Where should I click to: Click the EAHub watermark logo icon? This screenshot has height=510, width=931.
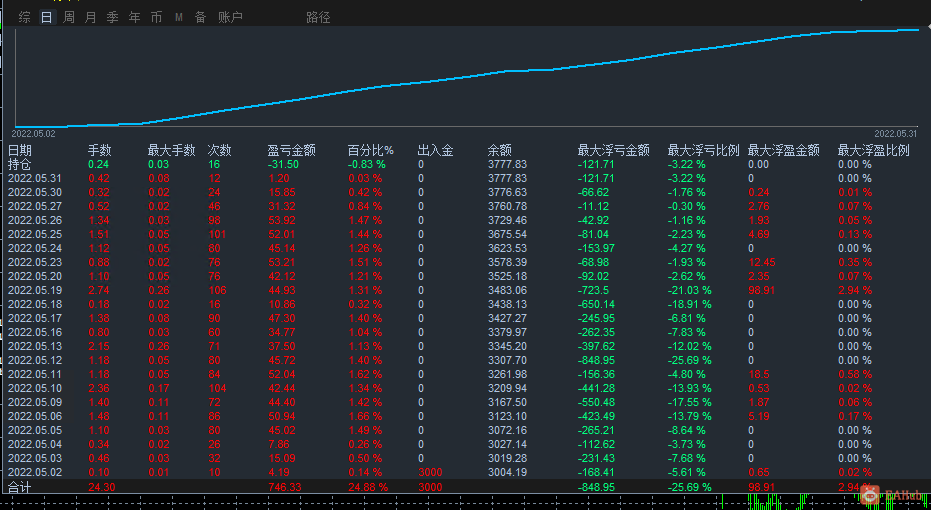click(869, 494)
